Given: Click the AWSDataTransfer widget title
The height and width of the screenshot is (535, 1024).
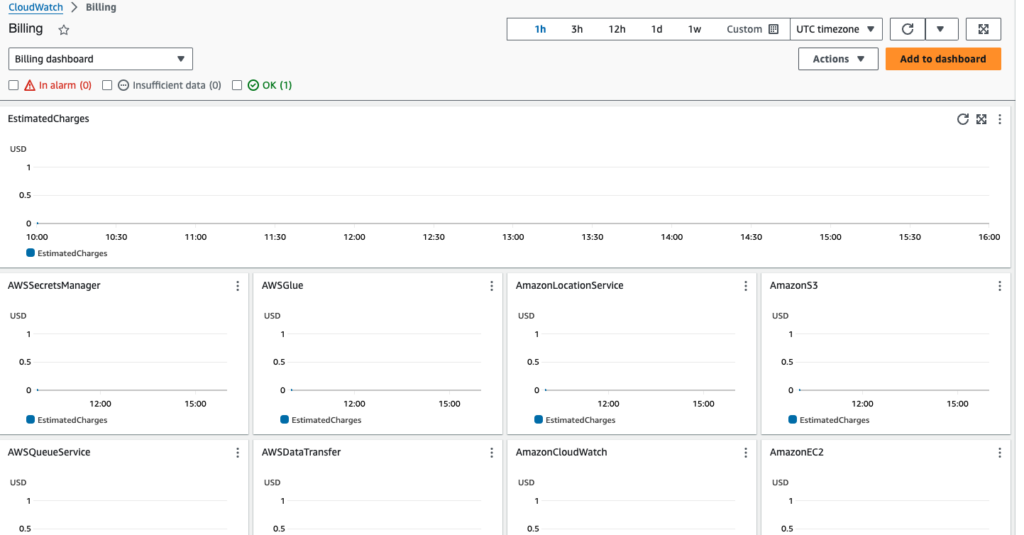Looking at the screenshot, I should [x=301, y=452].
